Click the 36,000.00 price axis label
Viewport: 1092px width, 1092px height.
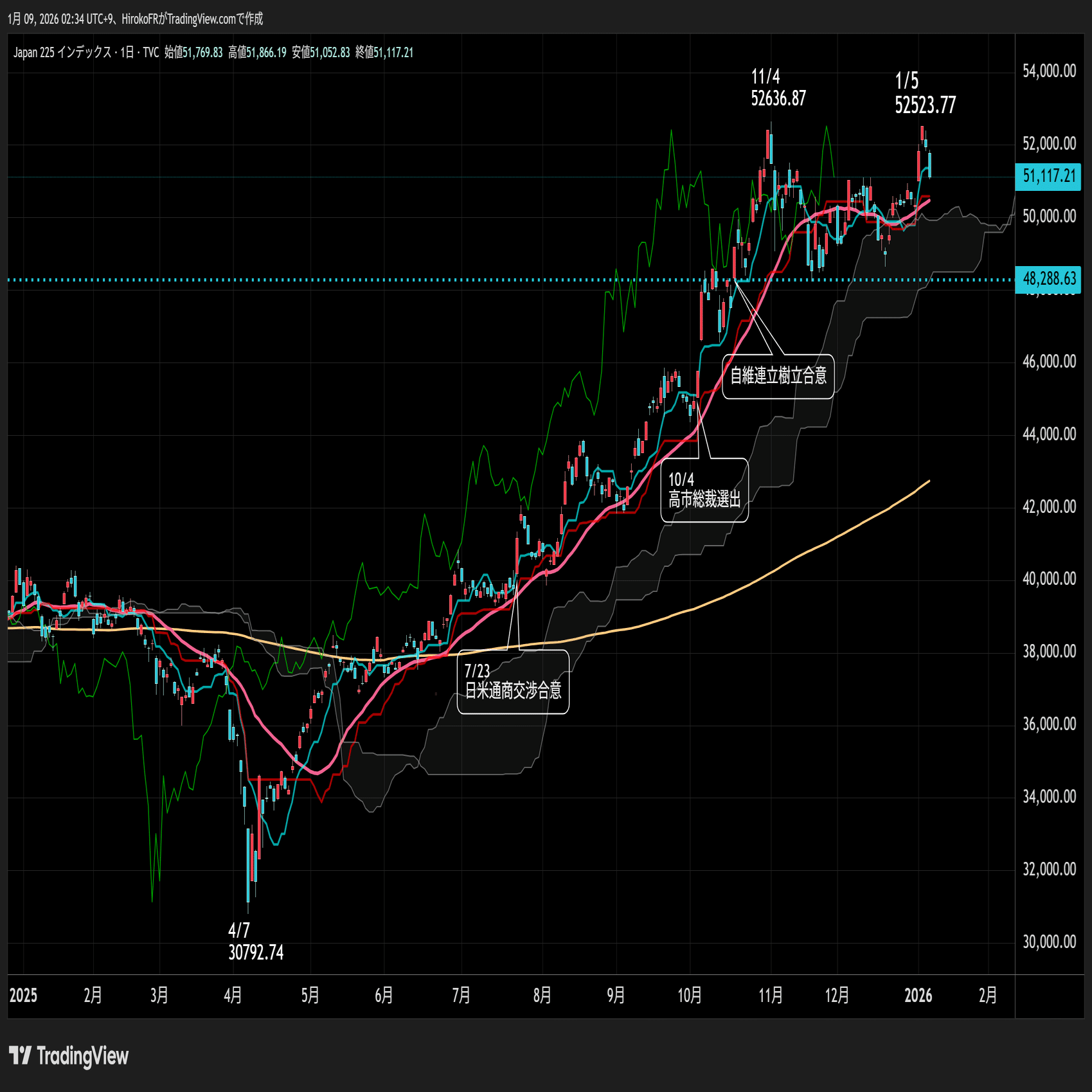(1049, 724)
